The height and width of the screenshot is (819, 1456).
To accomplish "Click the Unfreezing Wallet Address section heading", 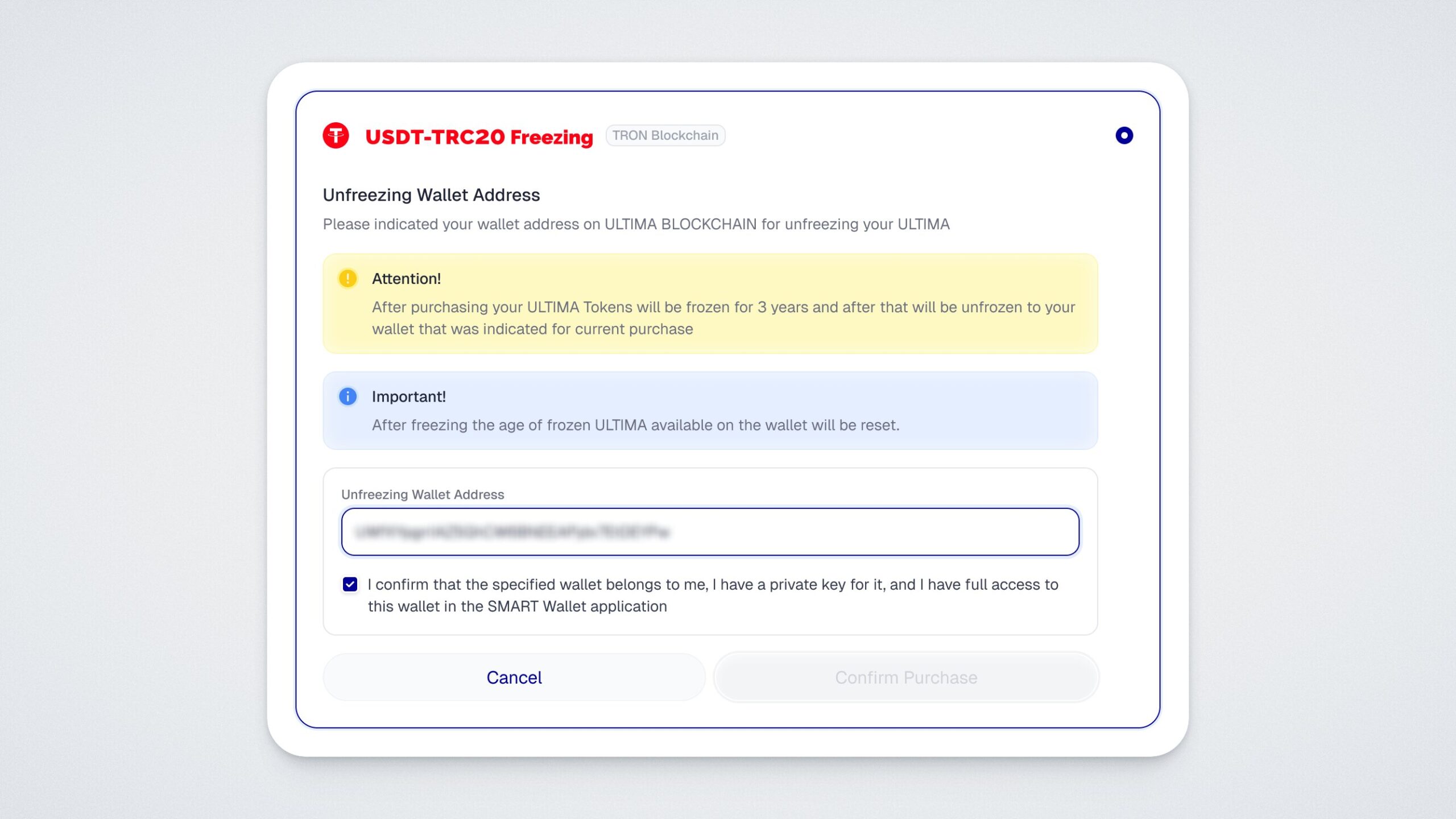I will [x=431, y=195].
